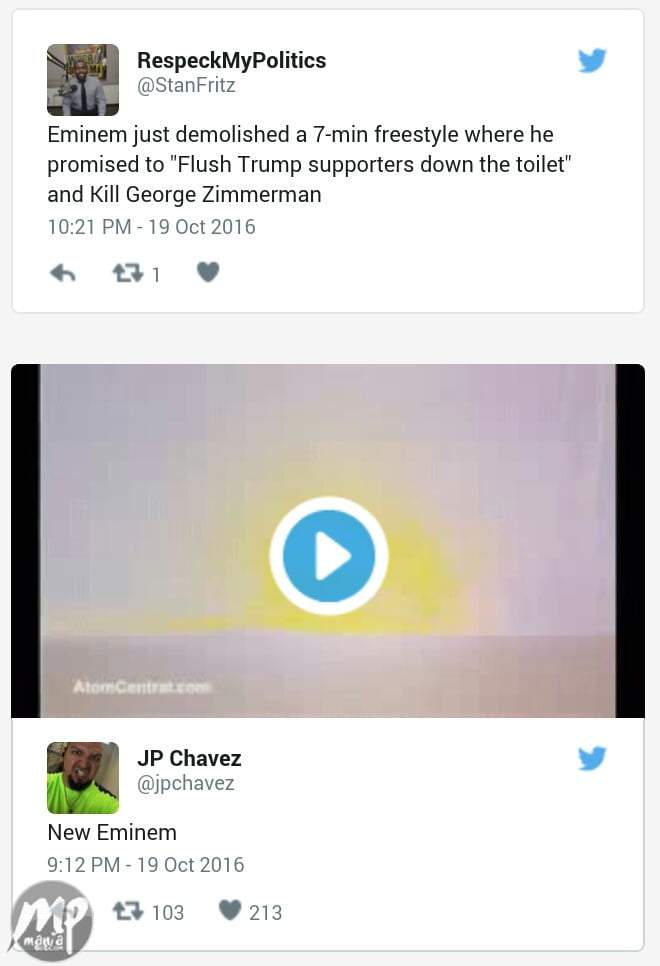The width and height of the screenshot is (660, 966).
Task: Click the New Eminem tweet text
Action: [112, 832]
